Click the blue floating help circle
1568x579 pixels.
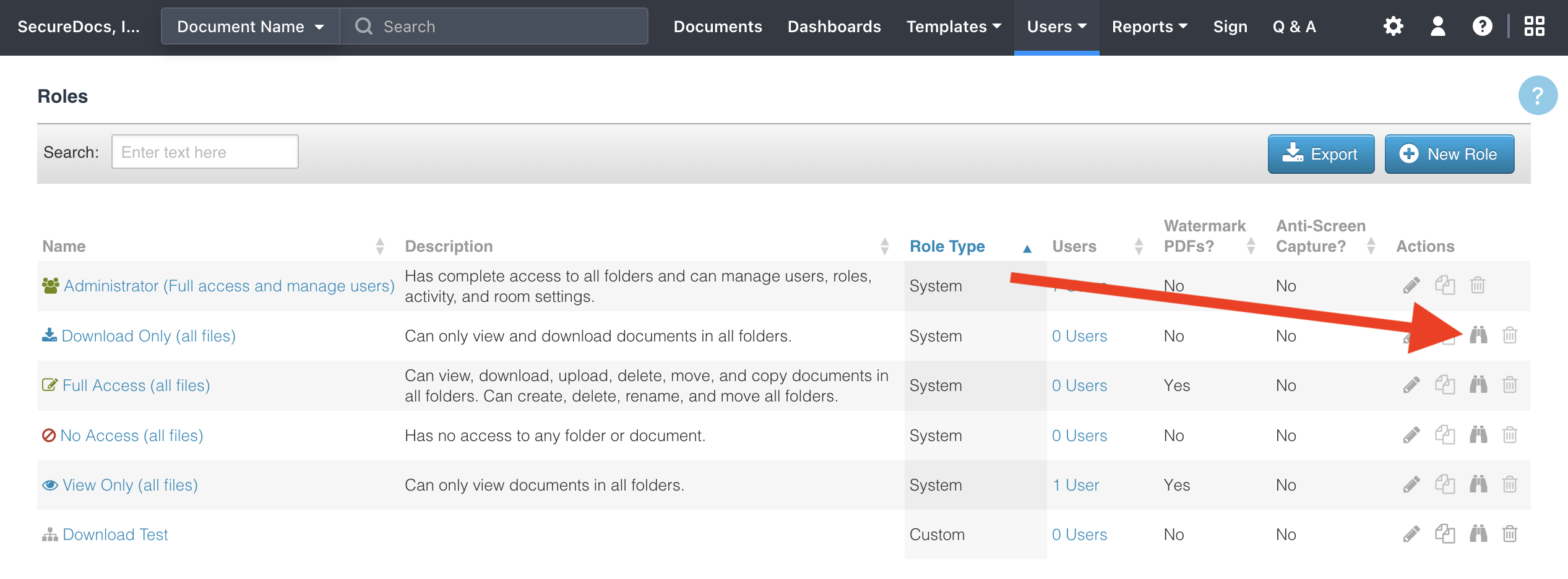1538,95
